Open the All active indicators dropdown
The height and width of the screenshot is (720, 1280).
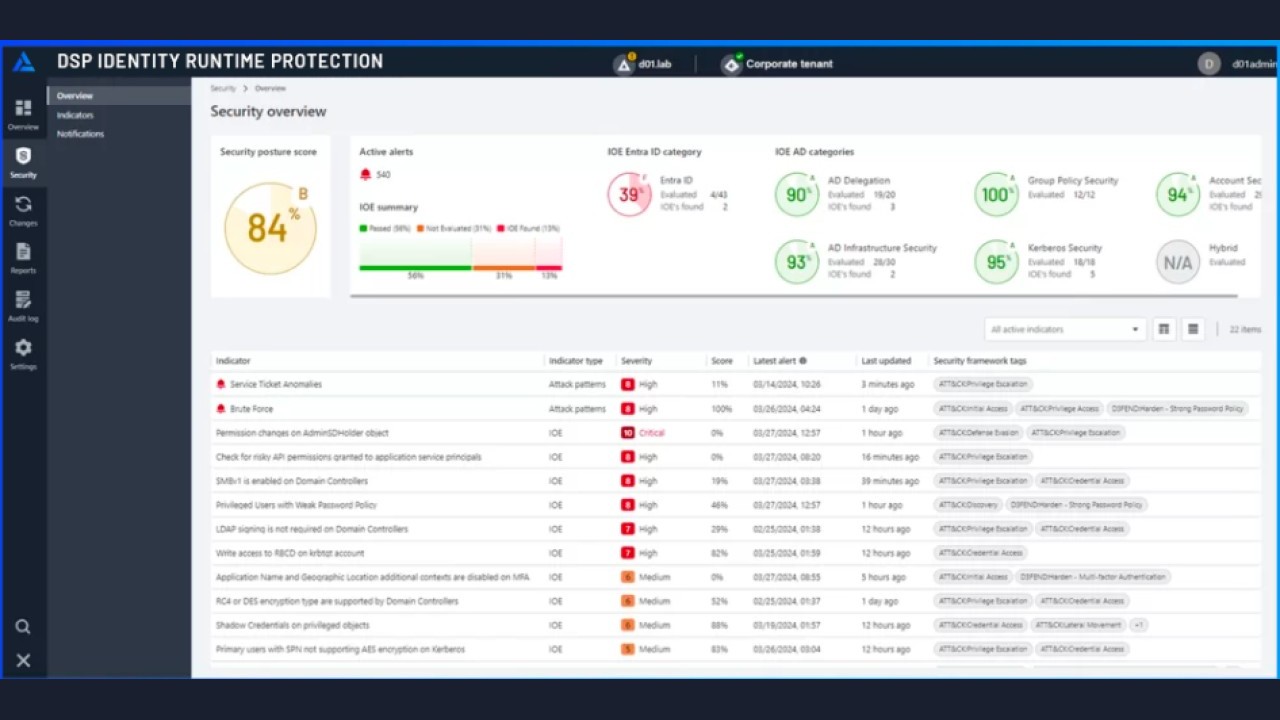(x=1064, y=329)
